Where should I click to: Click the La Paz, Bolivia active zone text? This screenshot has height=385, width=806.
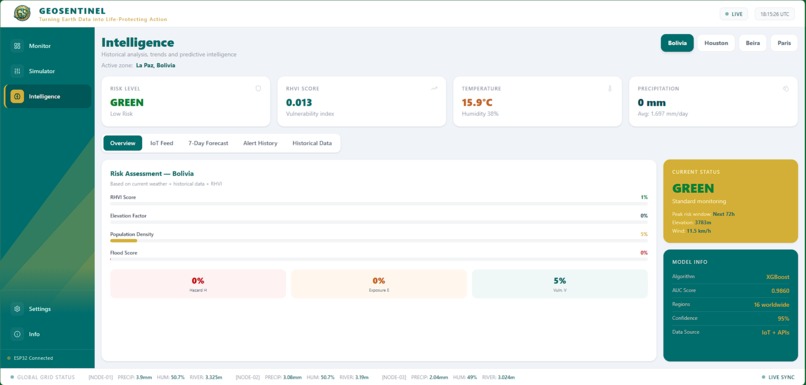(x=156, y=65)
